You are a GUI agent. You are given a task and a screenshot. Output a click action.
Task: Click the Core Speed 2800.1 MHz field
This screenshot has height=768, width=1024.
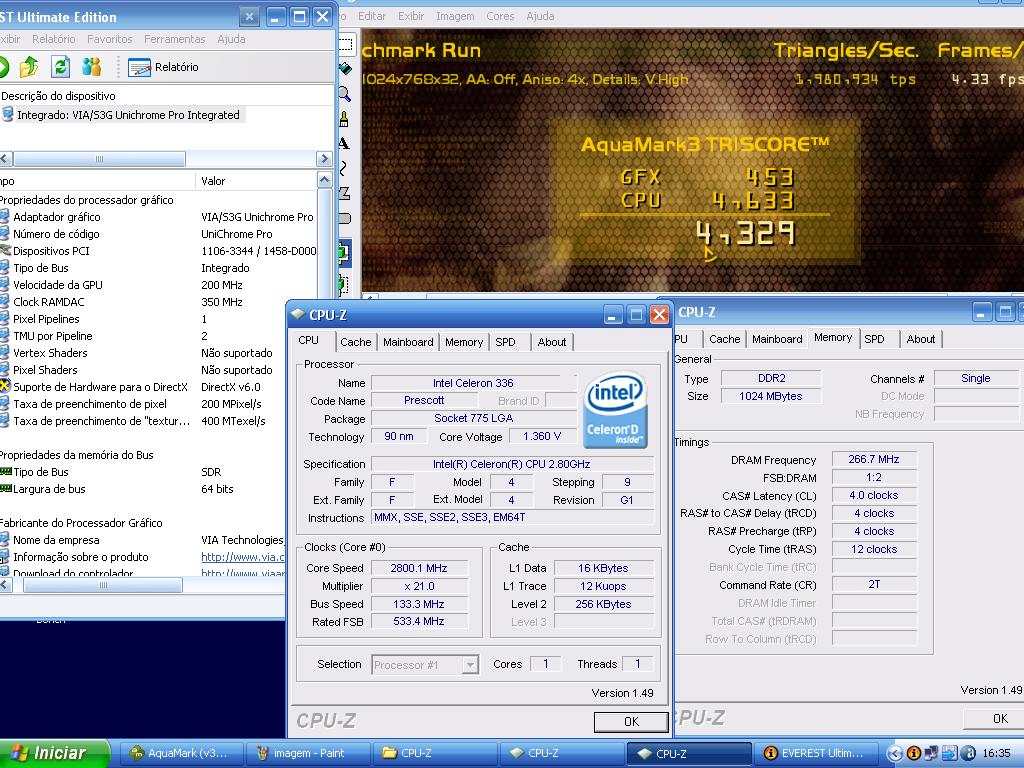point(419,568)
